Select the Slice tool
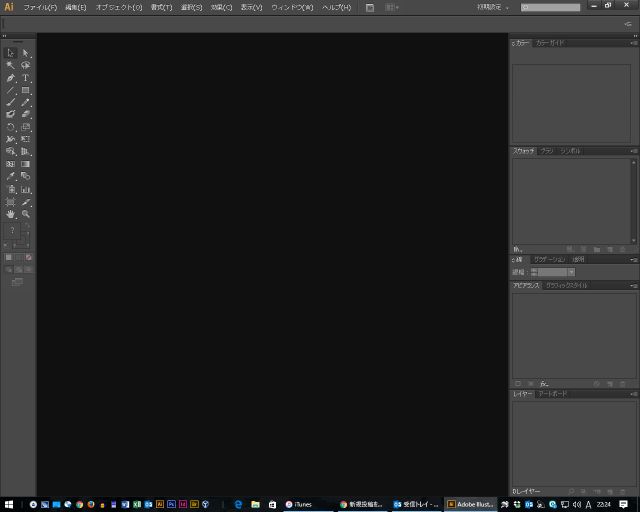The height and width of the screenshot is (512, 640). click(x=26, y=202)
